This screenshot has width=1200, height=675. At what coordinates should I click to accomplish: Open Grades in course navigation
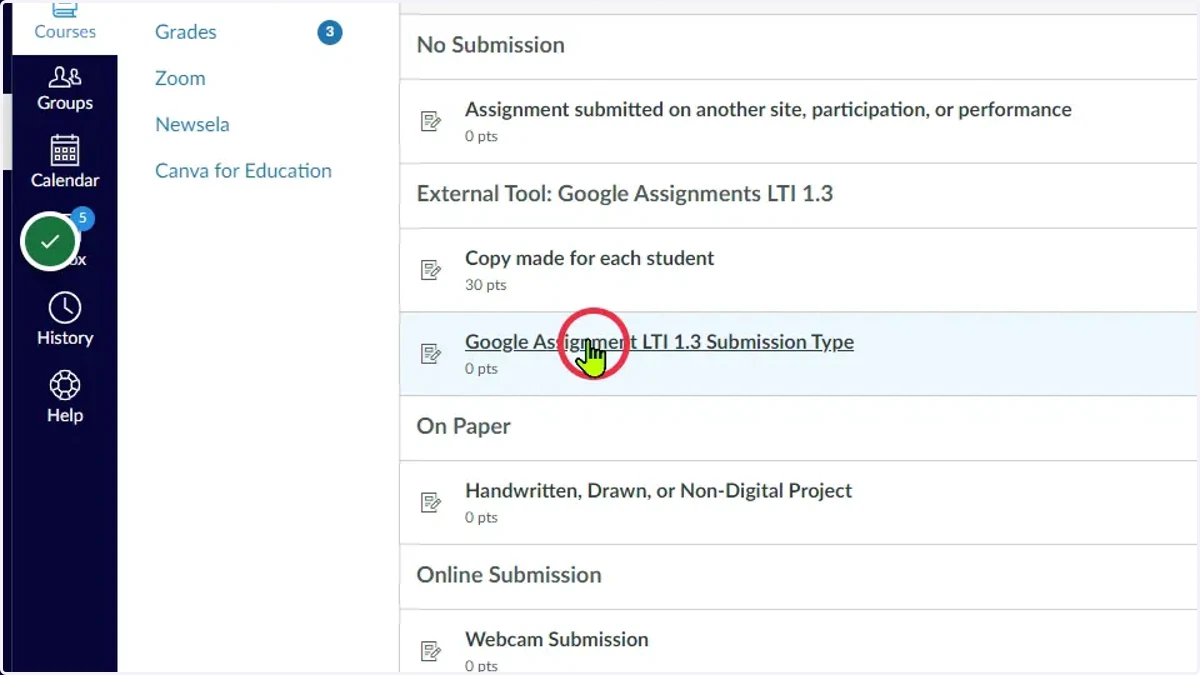186,32
